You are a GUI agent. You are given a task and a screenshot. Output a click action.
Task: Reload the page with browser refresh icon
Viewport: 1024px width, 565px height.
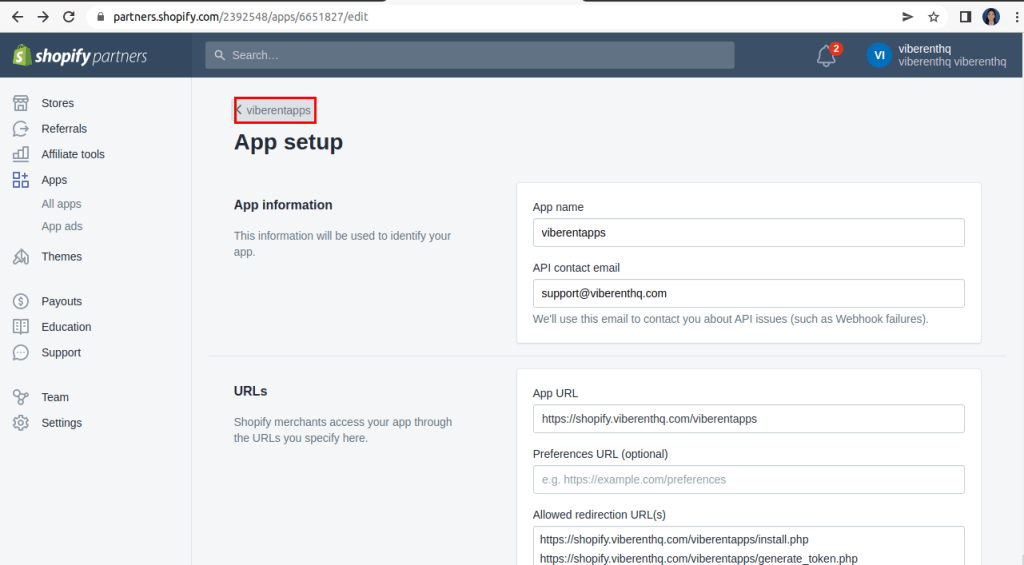pyautogui.click(x=69, y=17)
